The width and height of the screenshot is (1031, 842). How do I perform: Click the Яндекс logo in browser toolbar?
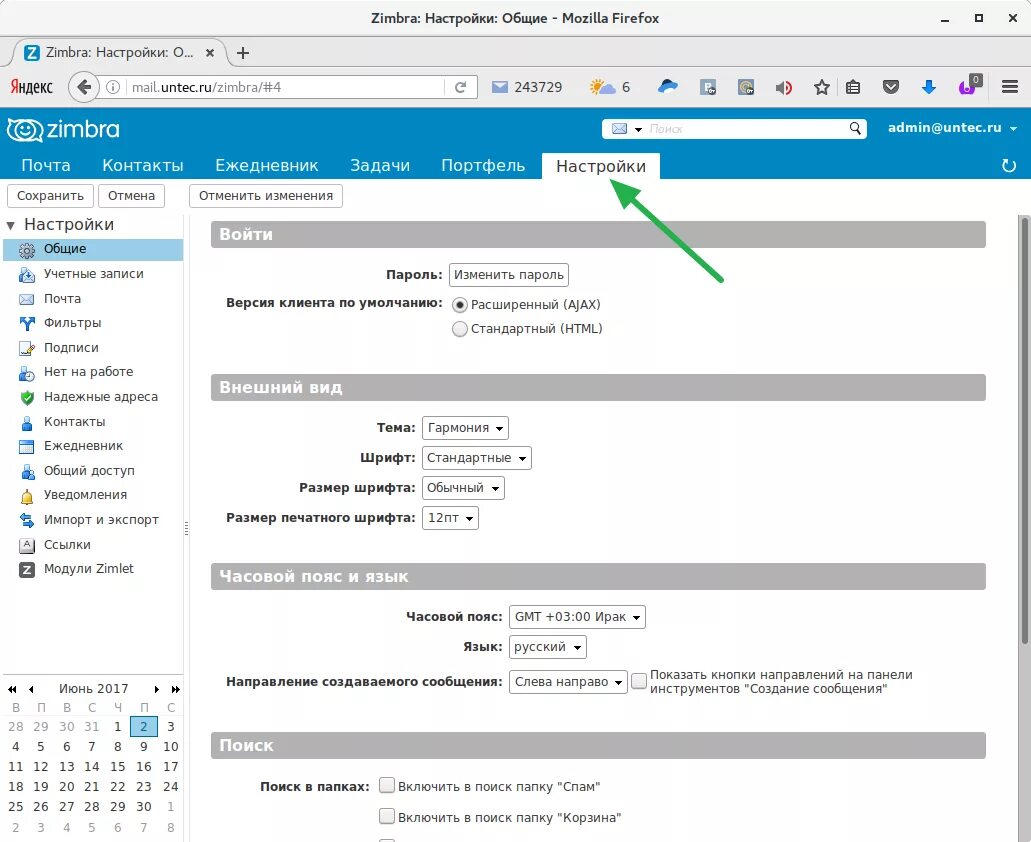[x=31, y=87]
